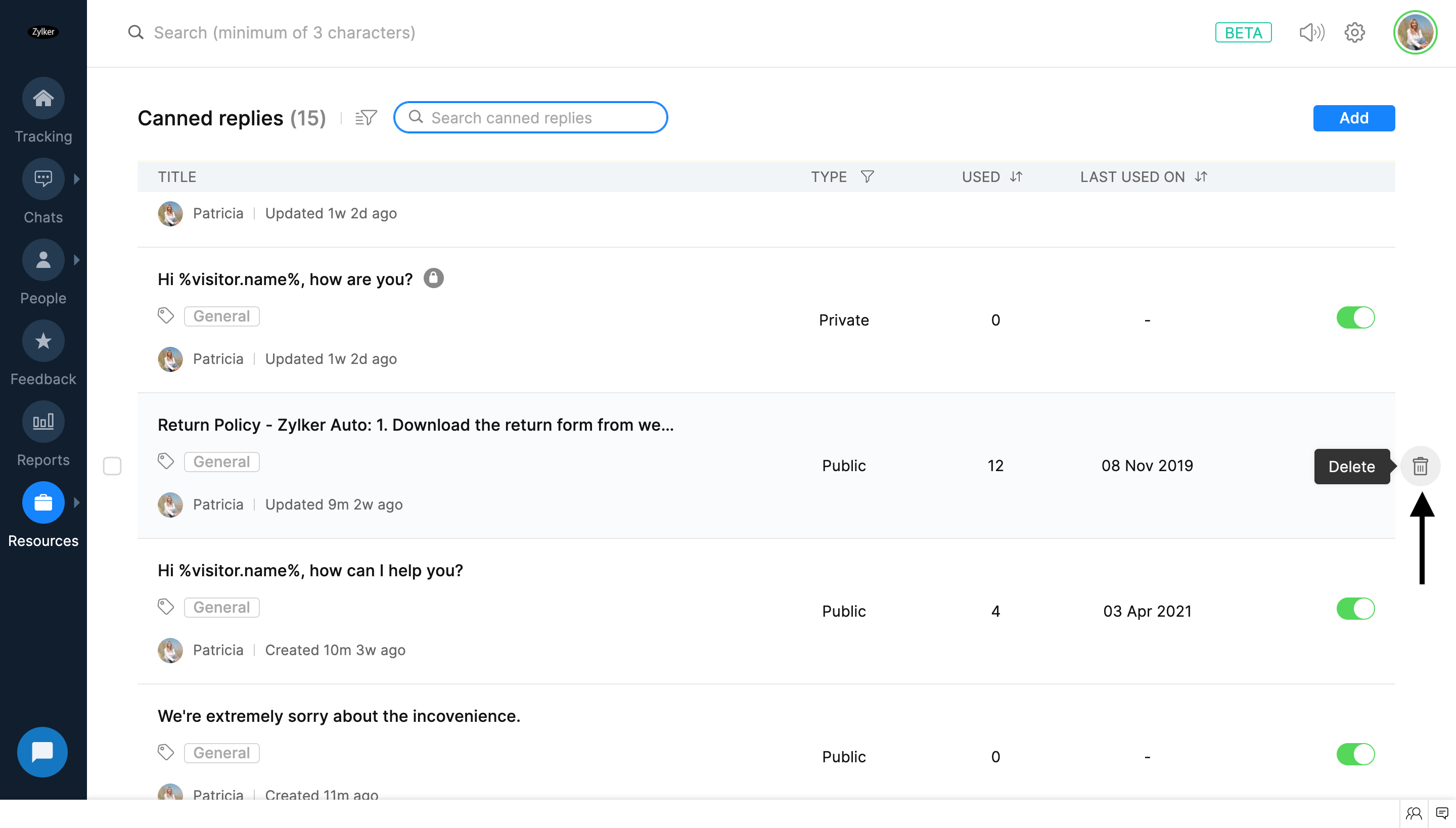
Task: Disable the 'how are you?' reply toggle
Action: click(1355, 318)
